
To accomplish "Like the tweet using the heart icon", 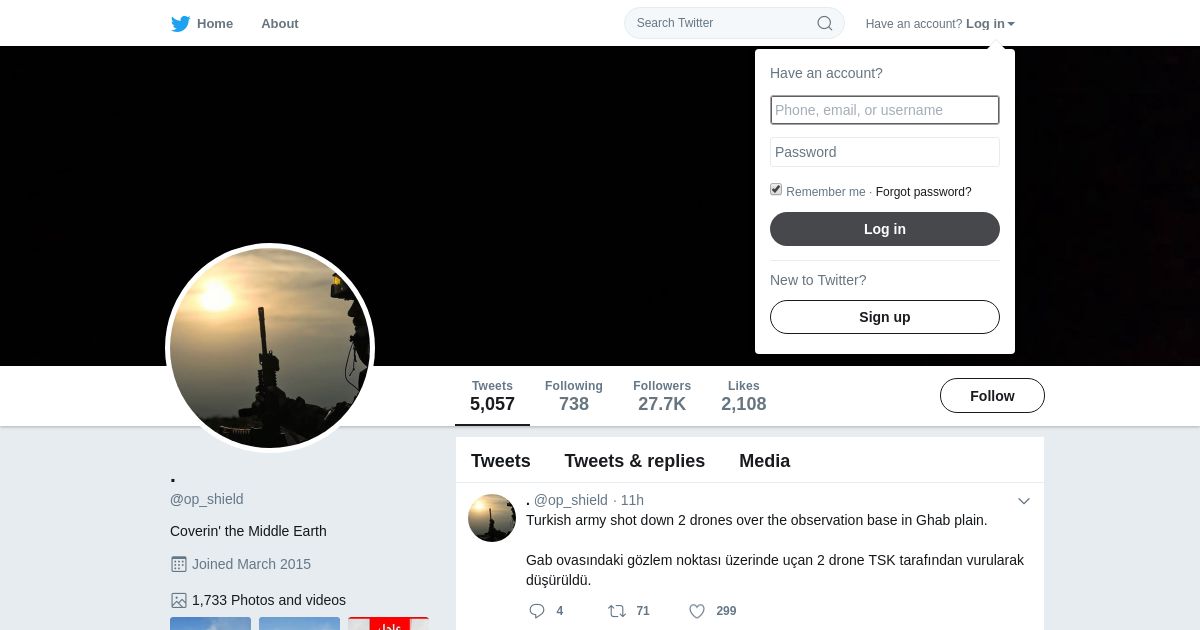I will [x=697, y=611].
